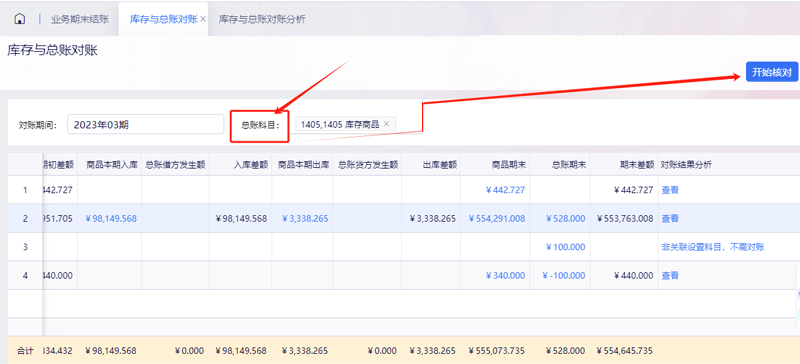Open ¥554,291.008 商品期末 link in row 2
Viewport: 800px width, 364px height.
497,219
